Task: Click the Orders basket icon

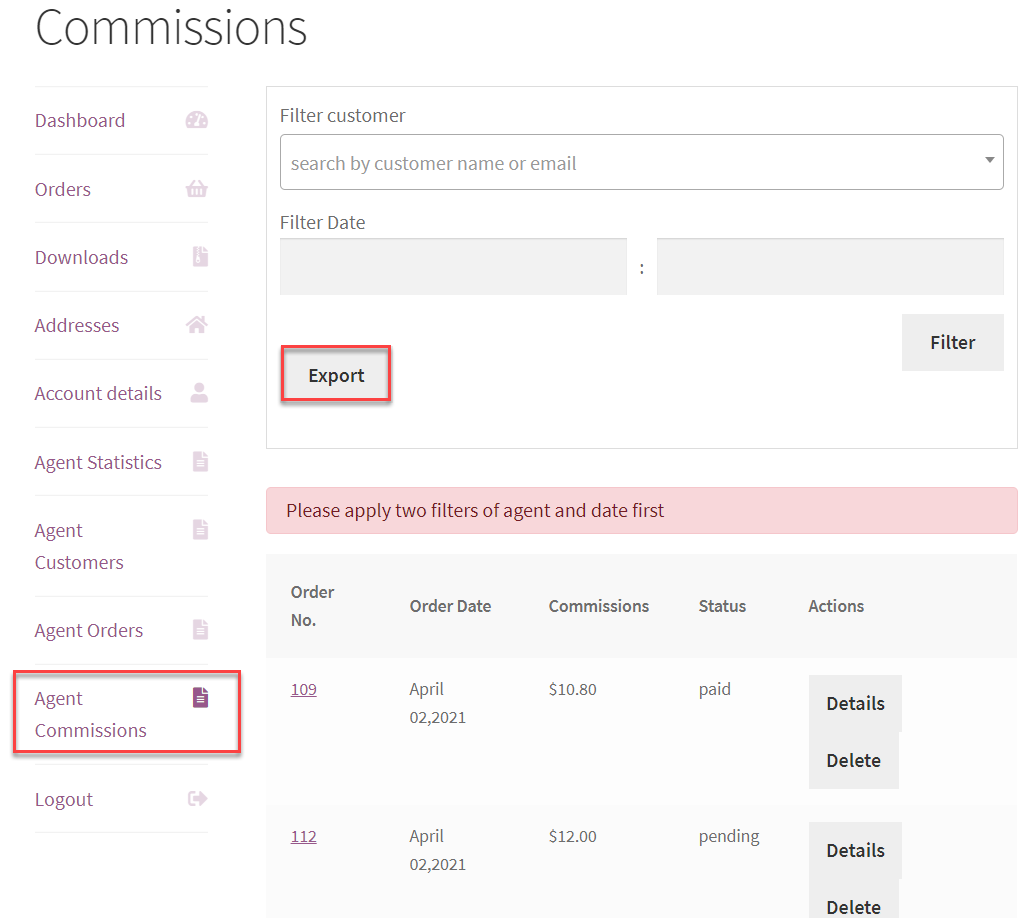Action: coord(197,189)
